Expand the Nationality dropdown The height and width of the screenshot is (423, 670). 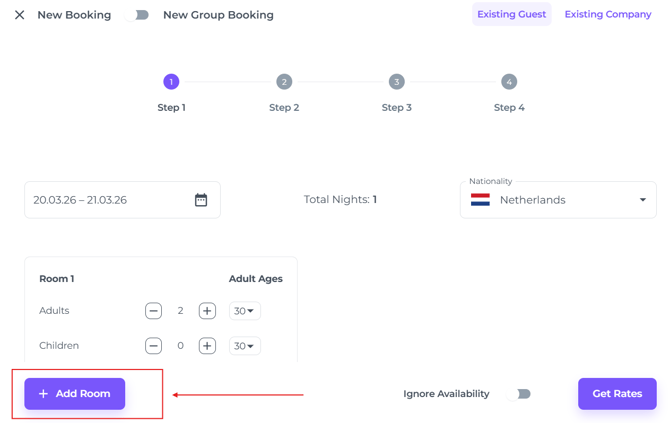click(x=642, y=200)
